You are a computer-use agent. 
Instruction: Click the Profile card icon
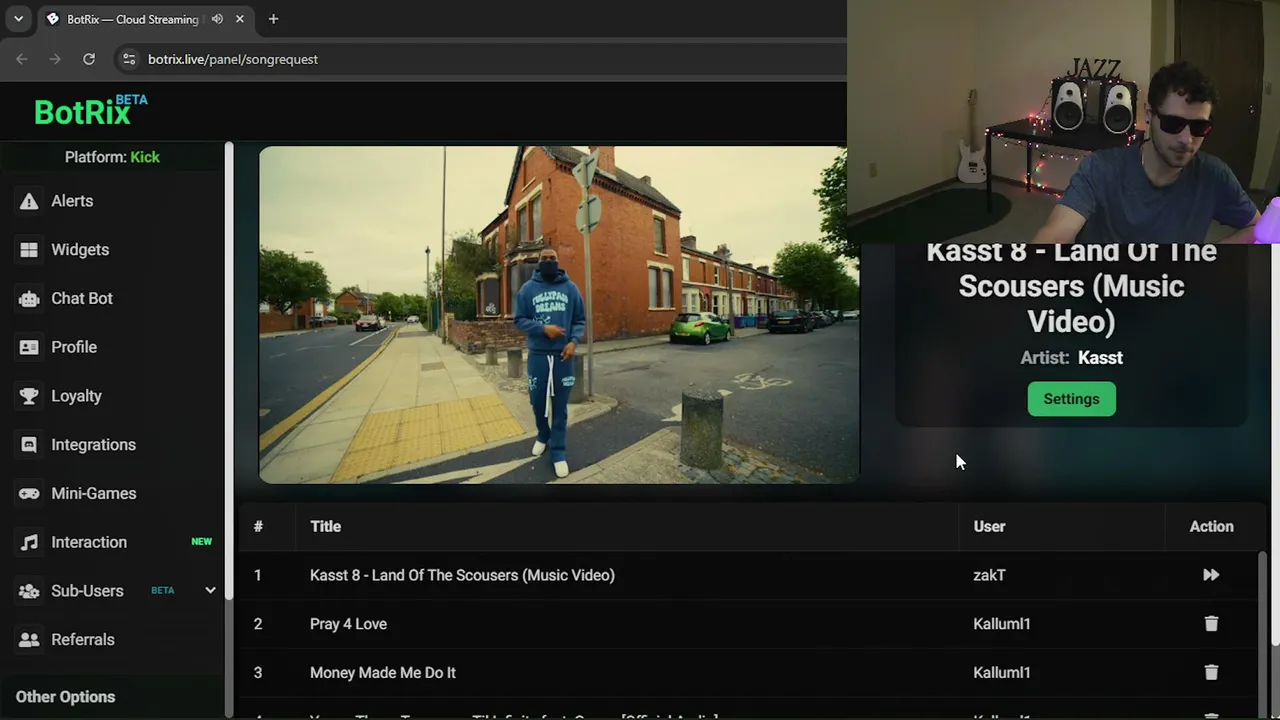click(29, 347)
